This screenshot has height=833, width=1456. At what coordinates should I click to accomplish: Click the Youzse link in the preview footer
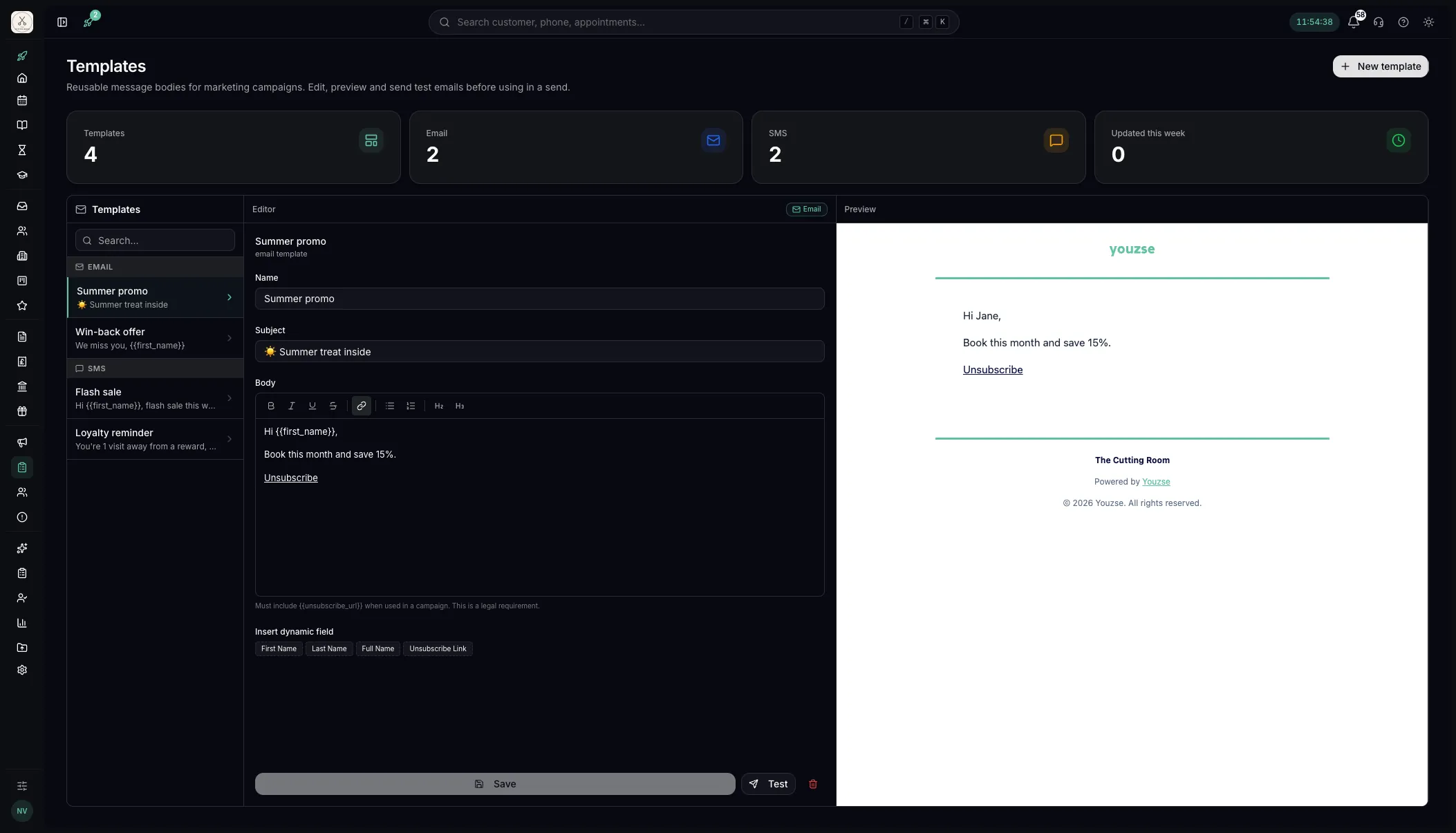1156,482
